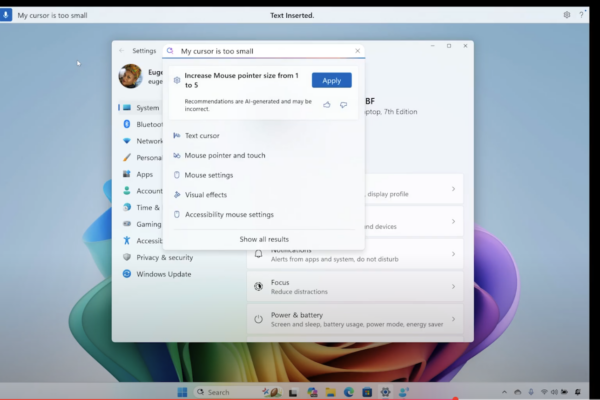Go back with Settings back arrow
The image size is (600, 400).
tap(121, 50)
